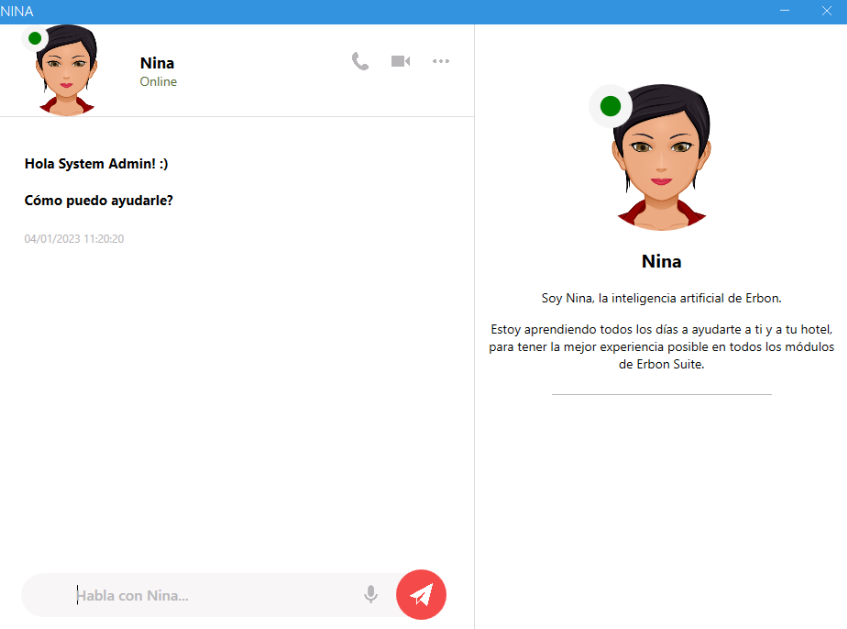Click the 'Online' status label
847x629 pixels.
tap(158, 82)
